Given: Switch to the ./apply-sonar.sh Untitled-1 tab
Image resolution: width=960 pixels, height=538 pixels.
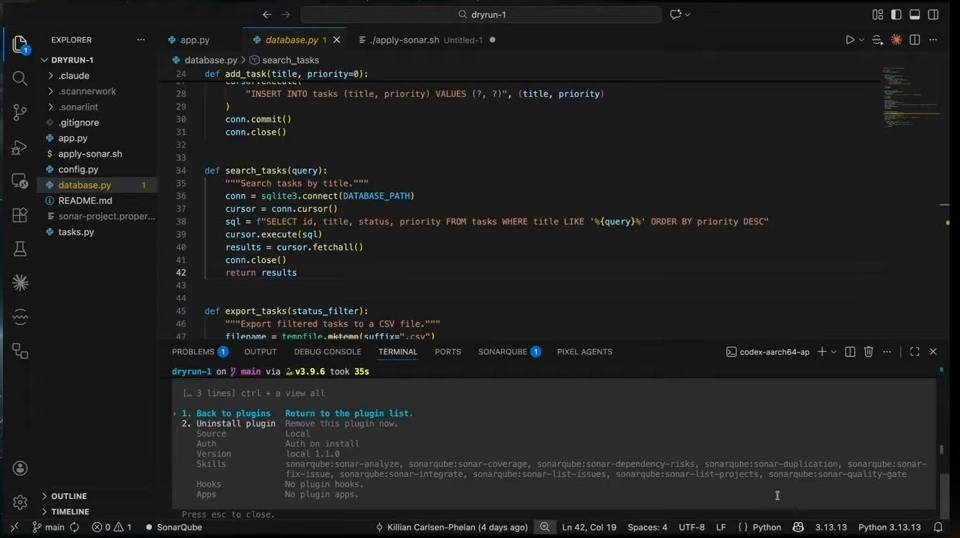Looking at the screenshot, I should tap(426, 40).
